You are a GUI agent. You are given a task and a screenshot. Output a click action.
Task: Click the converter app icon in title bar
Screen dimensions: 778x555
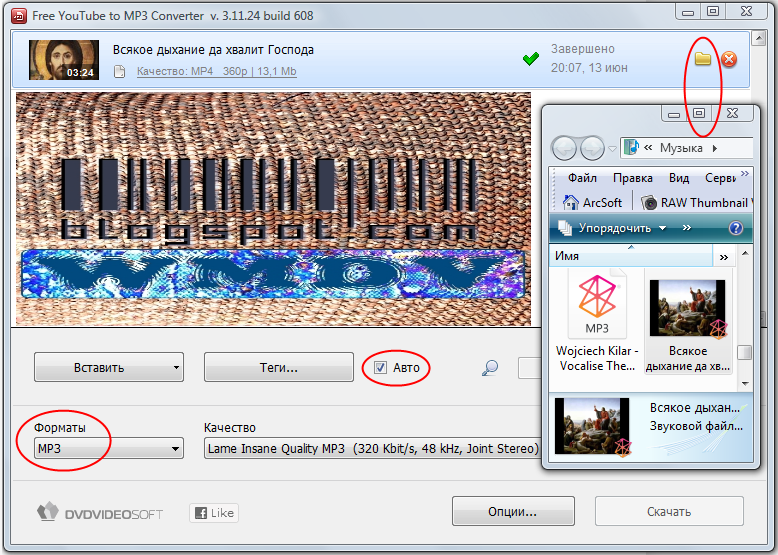[19, 16]
